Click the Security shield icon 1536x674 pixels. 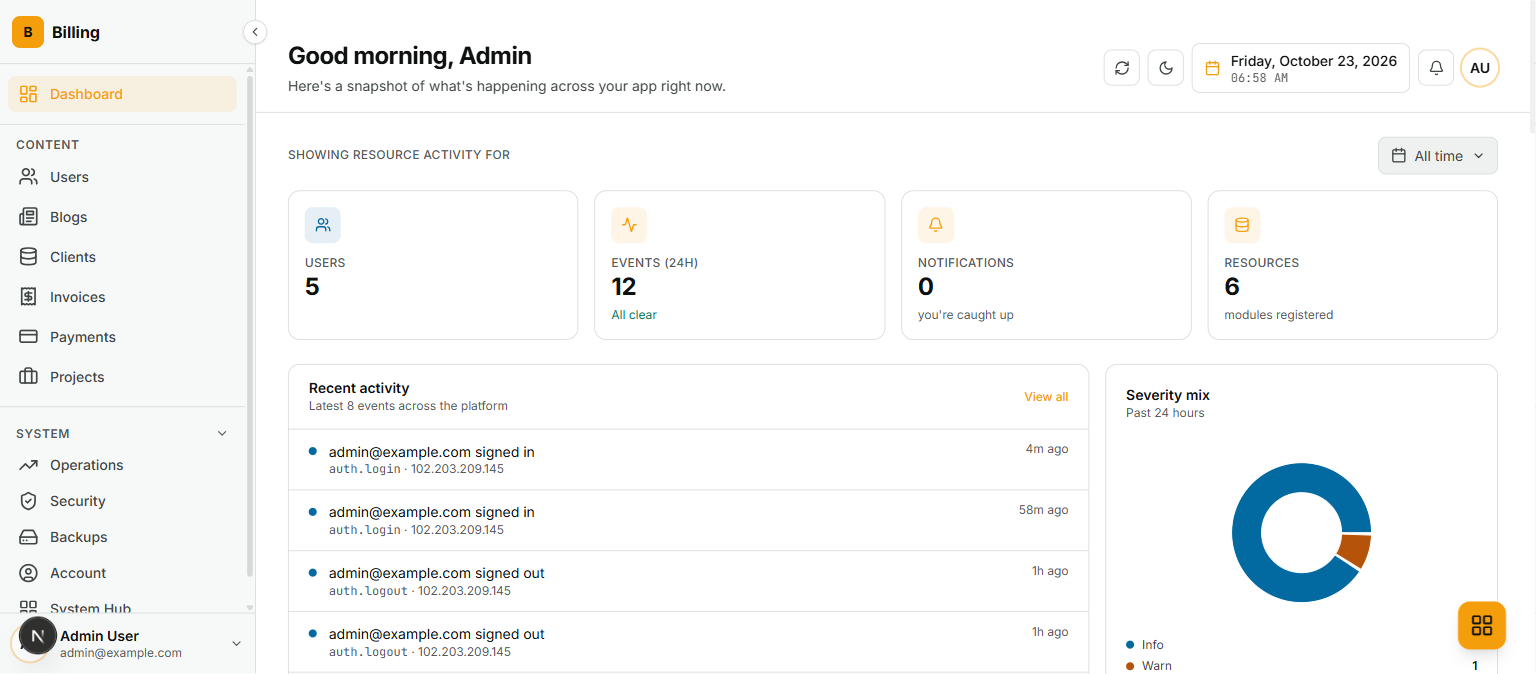coord(29,501)
